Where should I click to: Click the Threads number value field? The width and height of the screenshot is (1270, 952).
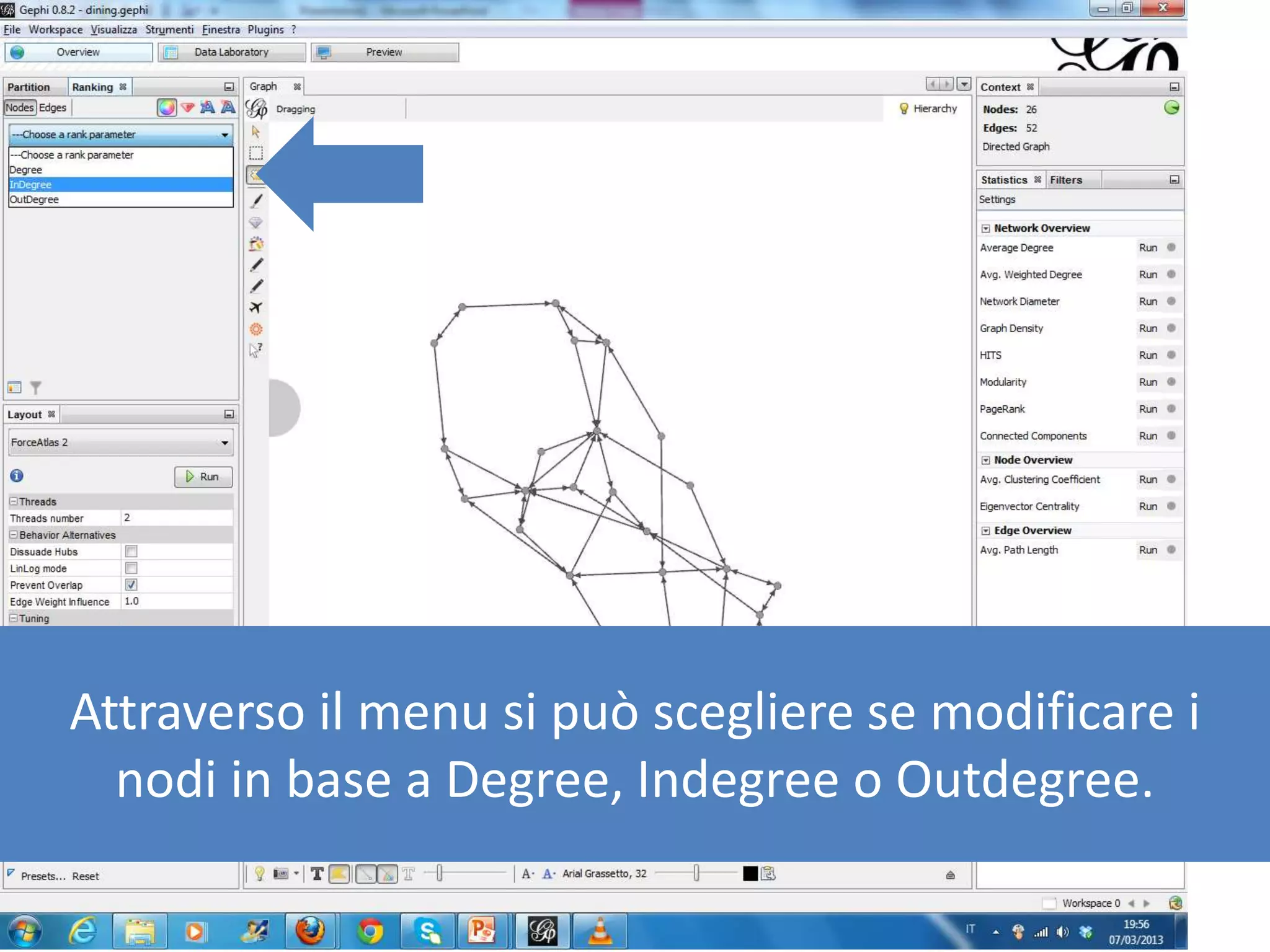click(177, 518)
